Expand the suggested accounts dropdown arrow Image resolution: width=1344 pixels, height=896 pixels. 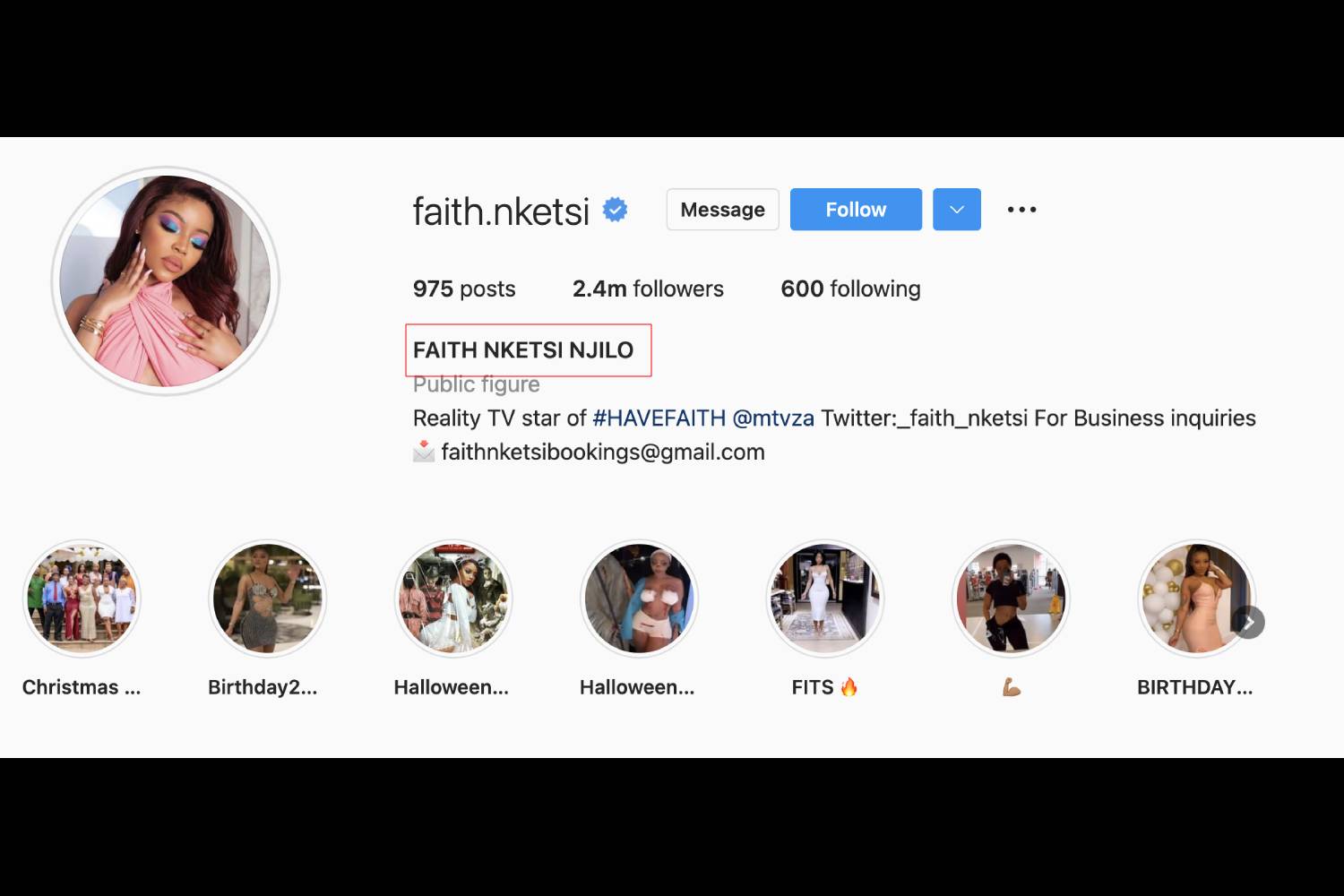[x=957, y=210]
